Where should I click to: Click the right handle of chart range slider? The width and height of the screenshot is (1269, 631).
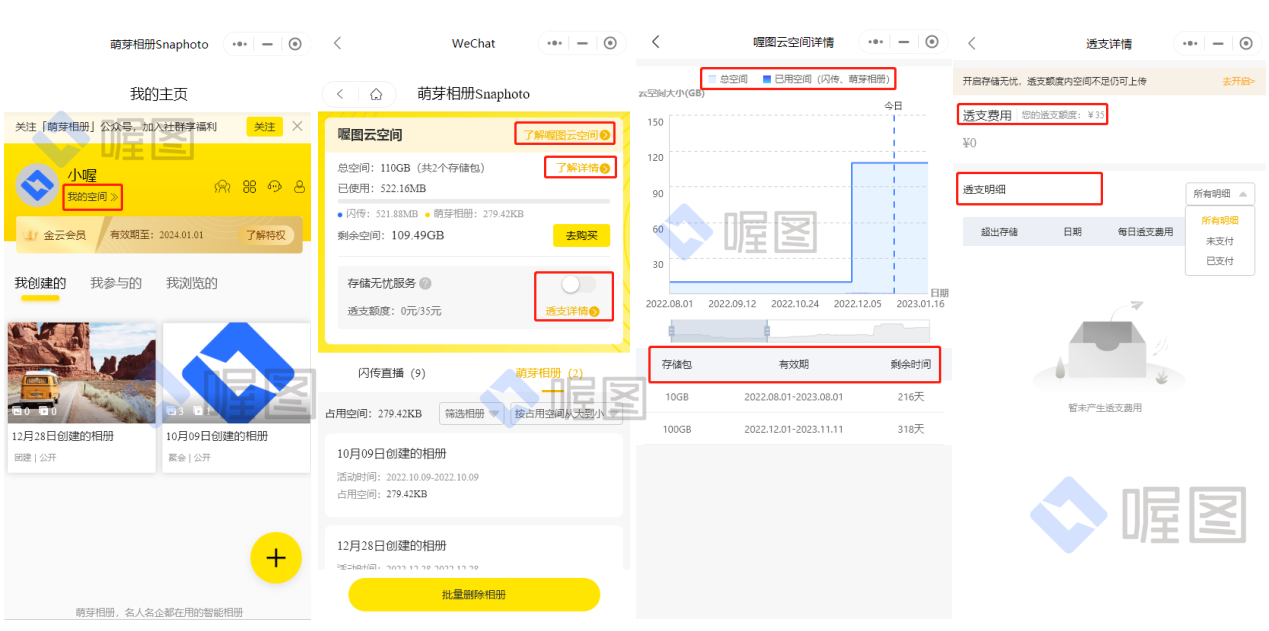click(x=766, y=331)
